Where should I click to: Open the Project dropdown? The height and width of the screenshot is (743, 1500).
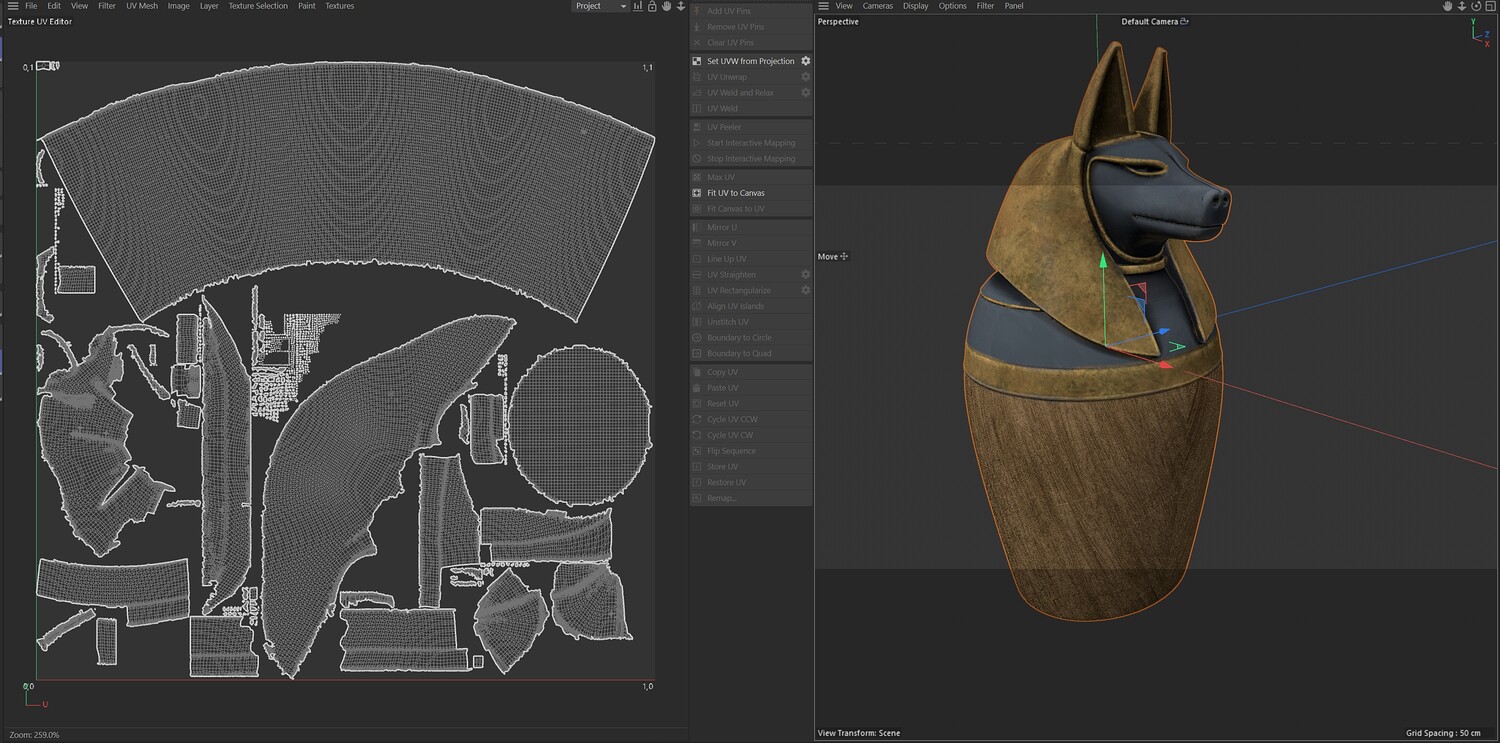[600, 6]
